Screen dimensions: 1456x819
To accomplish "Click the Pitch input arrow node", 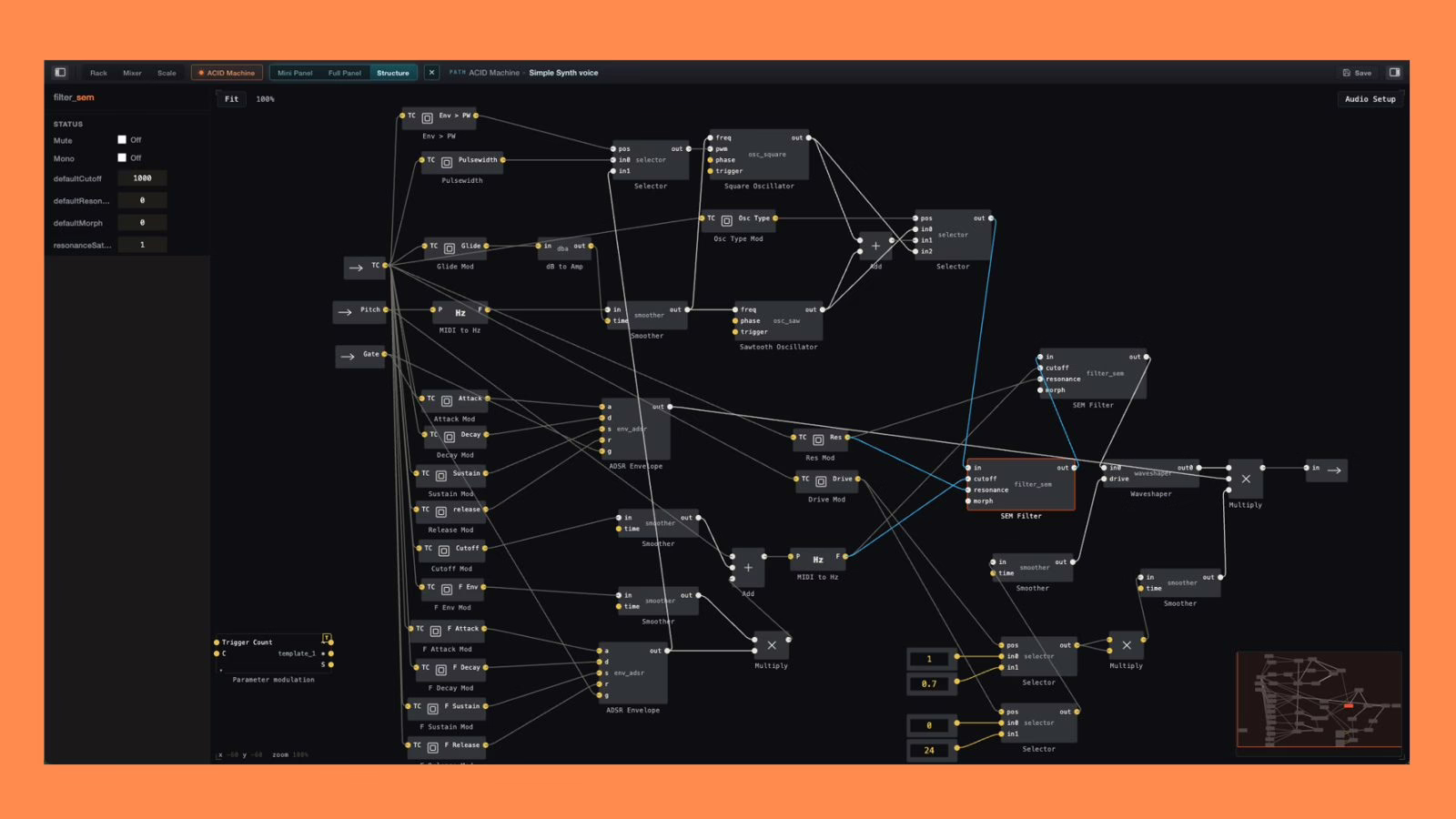I will click(x=359, y=311).
